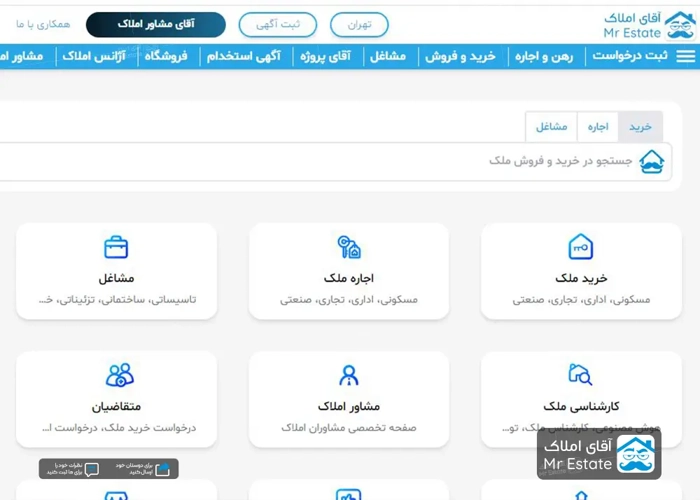Click the house icon in search bar
The image size is (700, 500).
(x=652, y=161)
